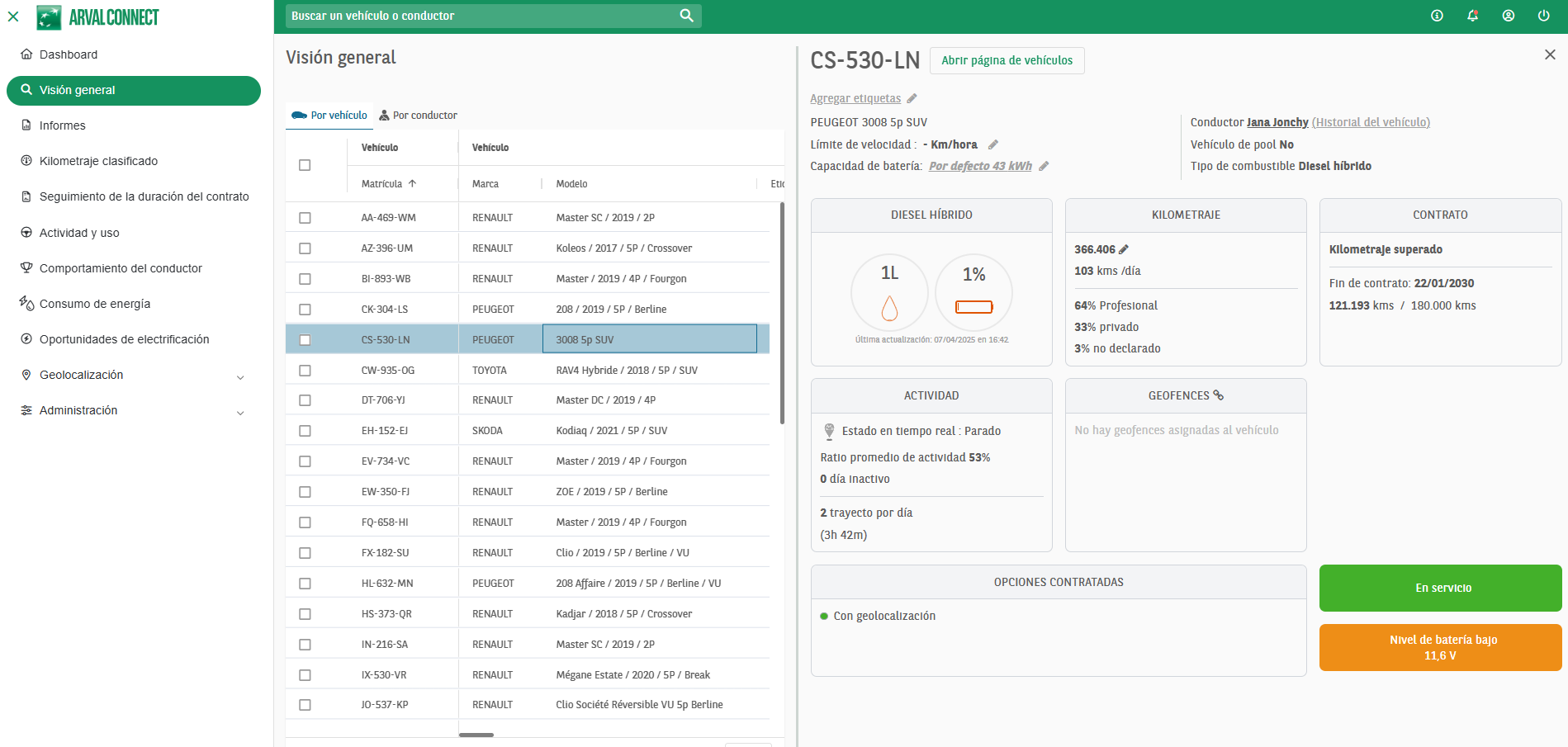Viewport: 1568px width, 747px height.
Task: Click real-time status location pin icon
Action: [829, 431]
